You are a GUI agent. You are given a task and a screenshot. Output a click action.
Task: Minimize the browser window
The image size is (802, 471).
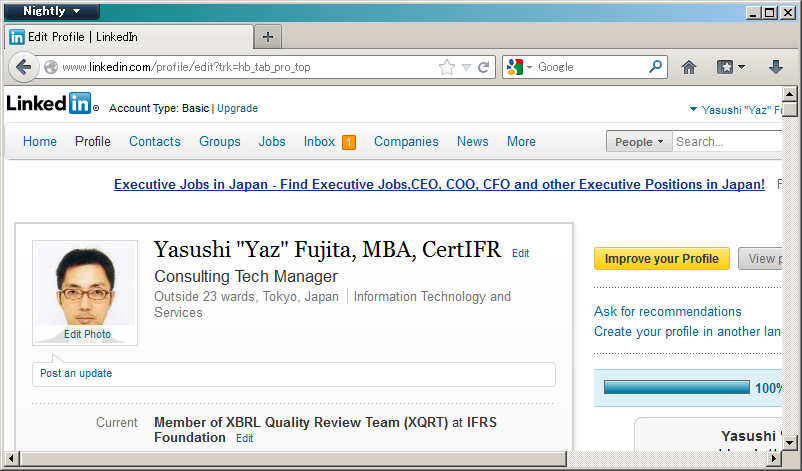click(753, 12)
